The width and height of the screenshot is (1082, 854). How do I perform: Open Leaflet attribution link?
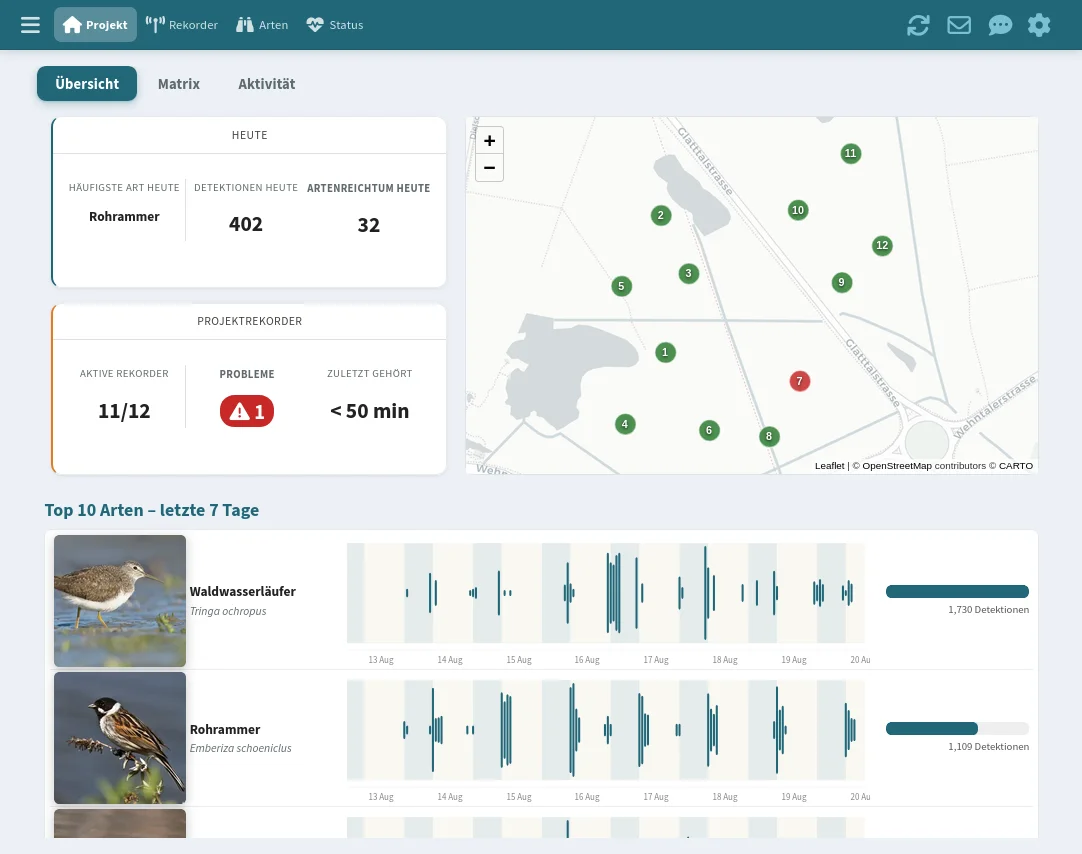coord(829,466)
